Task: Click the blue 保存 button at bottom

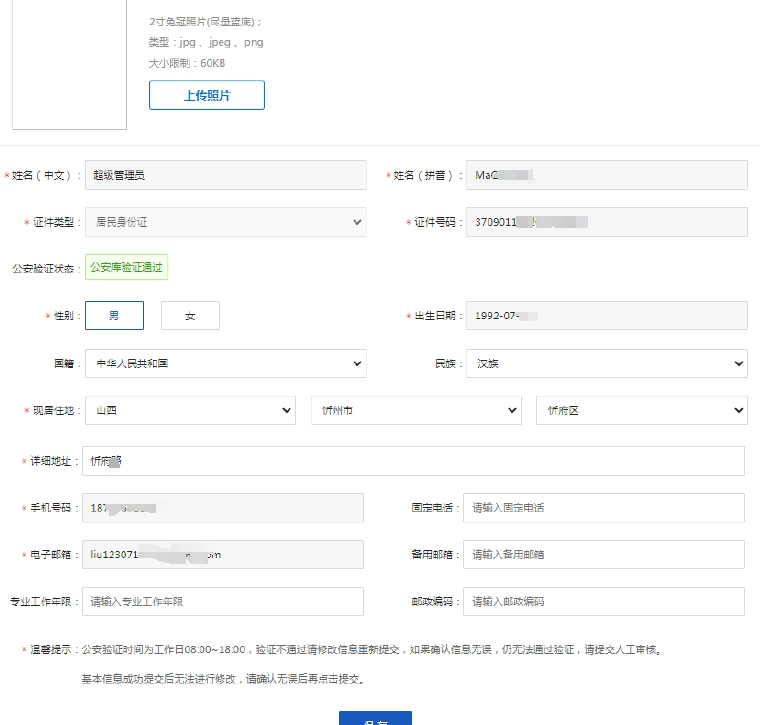Action: coord(375,719)
